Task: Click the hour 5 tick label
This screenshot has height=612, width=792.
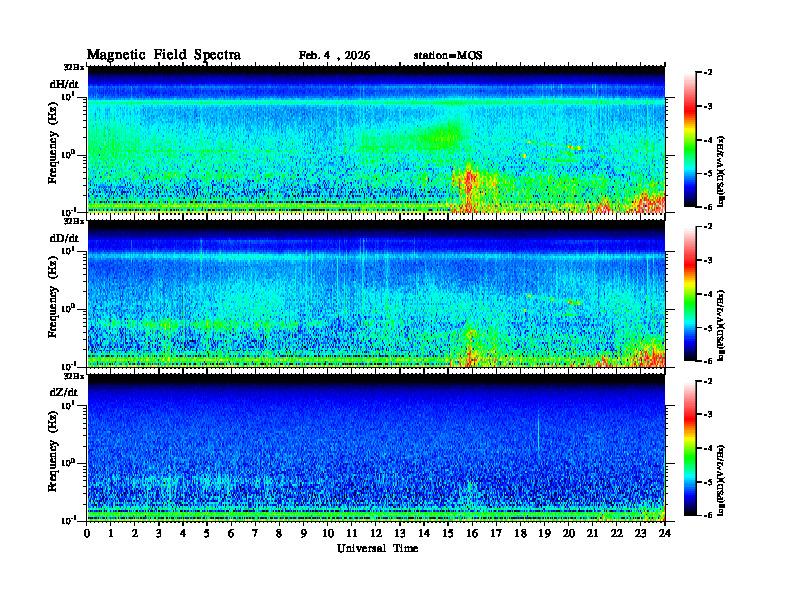Action: coord(207,534)
